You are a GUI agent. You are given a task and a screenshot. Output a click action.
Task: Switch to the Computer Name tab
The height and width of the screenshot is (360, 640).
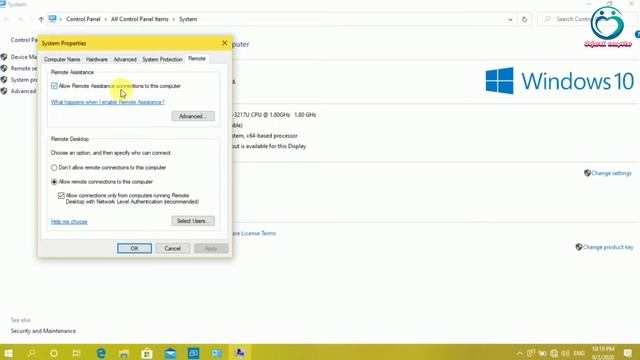tap(62, 60)
